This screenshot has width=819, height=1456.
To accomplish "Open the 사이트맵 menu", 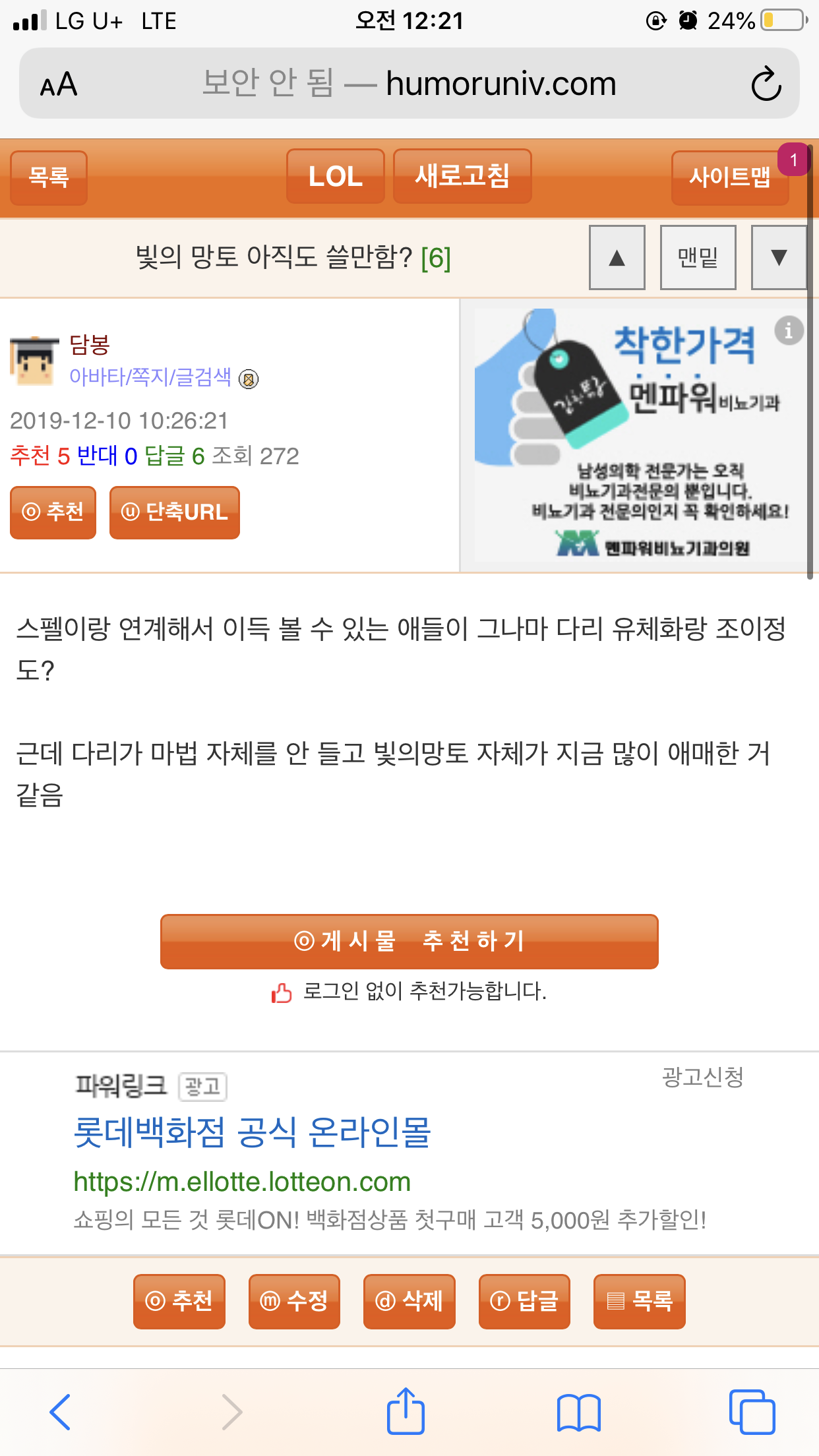I will [x=730, y=177].
